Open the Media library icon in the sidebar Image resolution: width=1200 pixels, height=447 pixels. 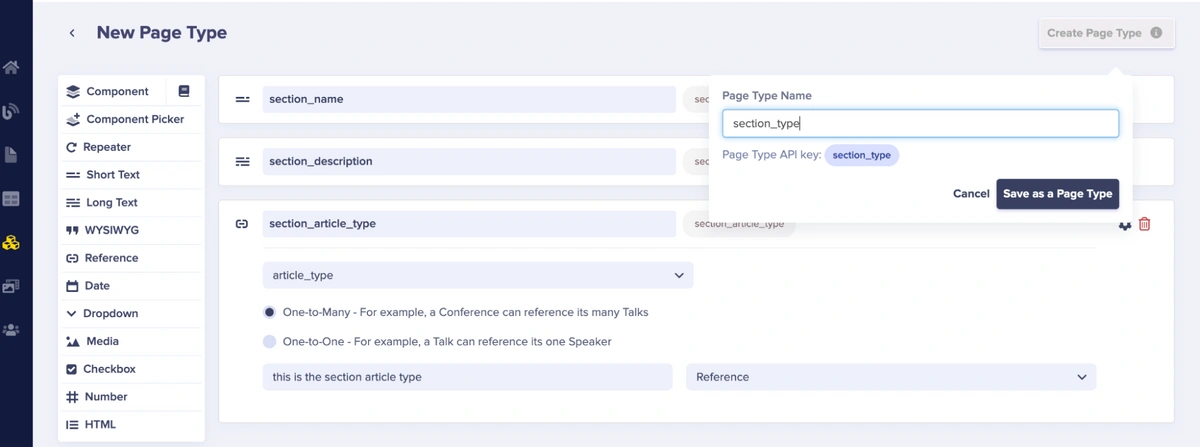[x=11, y=286]
